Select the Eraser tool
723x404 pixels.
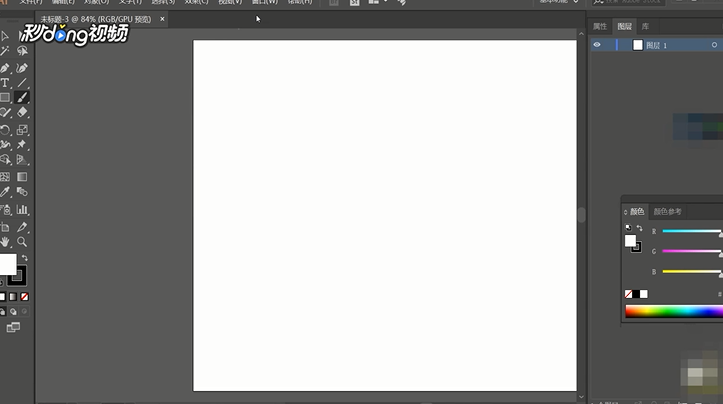pyautogui.click(x=22, y=112)
